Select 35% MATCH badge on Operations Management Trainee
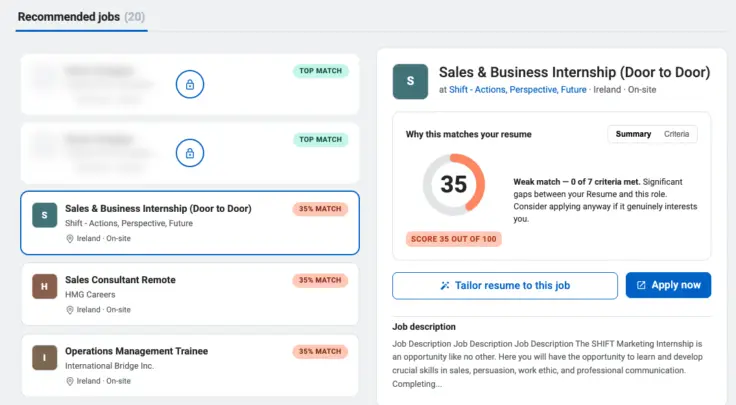This screenshot has width=736, height=405. pyautogui.click(x=320, y=352)
